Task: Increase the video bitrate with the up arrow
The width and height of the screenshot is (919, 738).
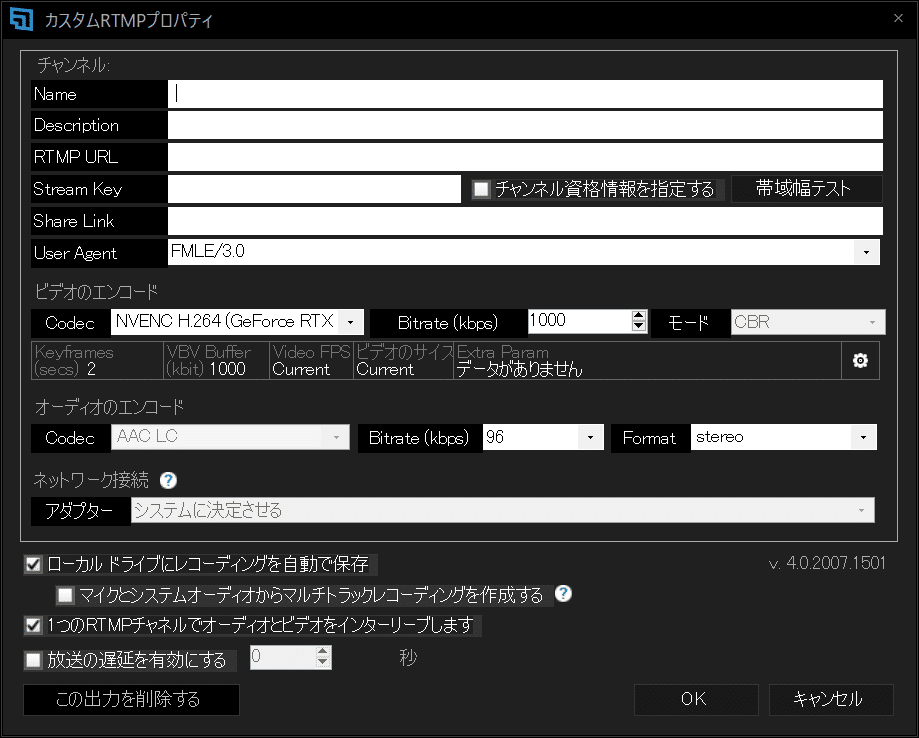Action: [639, 316]
